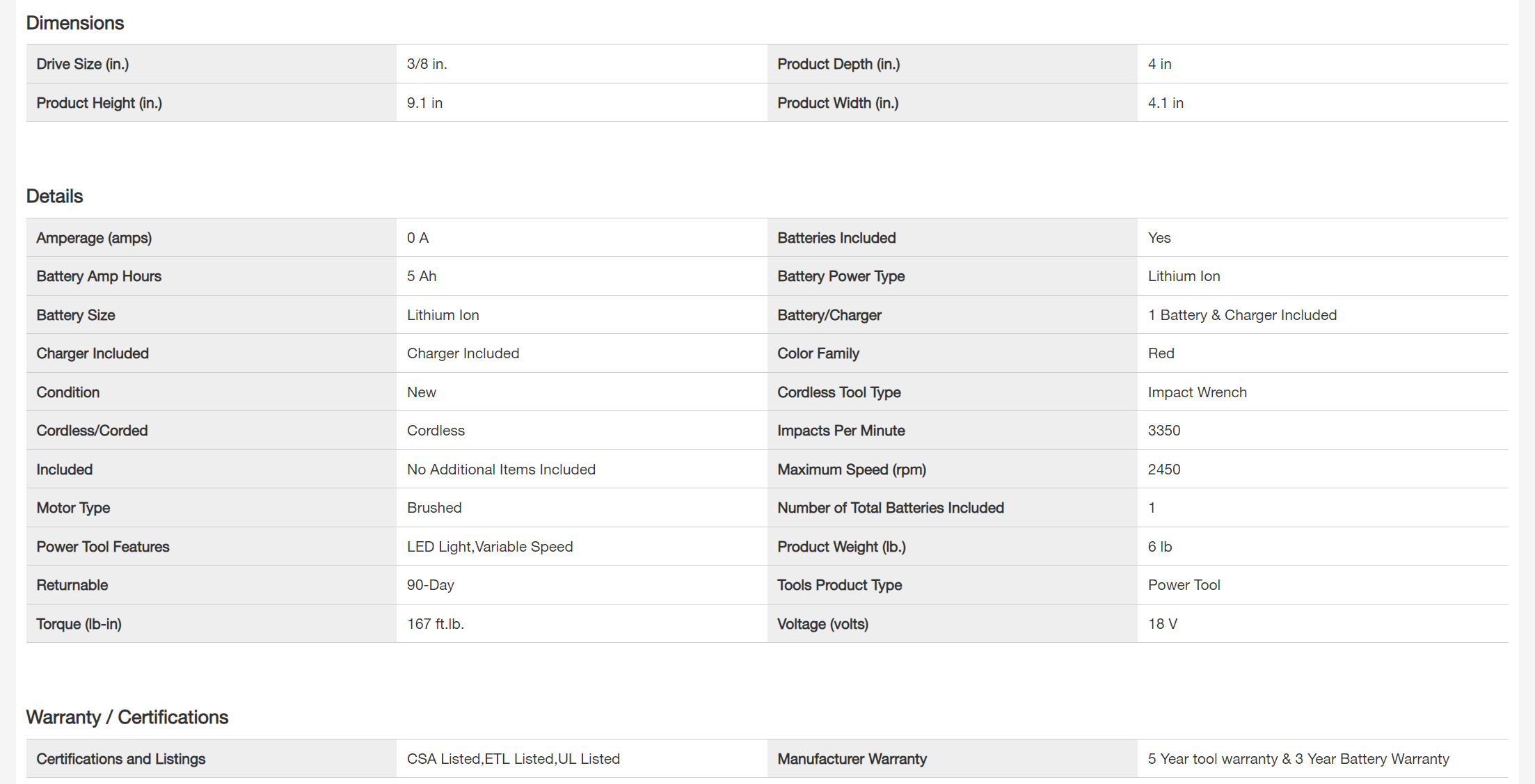1535x784 pixels.
Task: Click the 90-Day returnable value
Action: 430,585
